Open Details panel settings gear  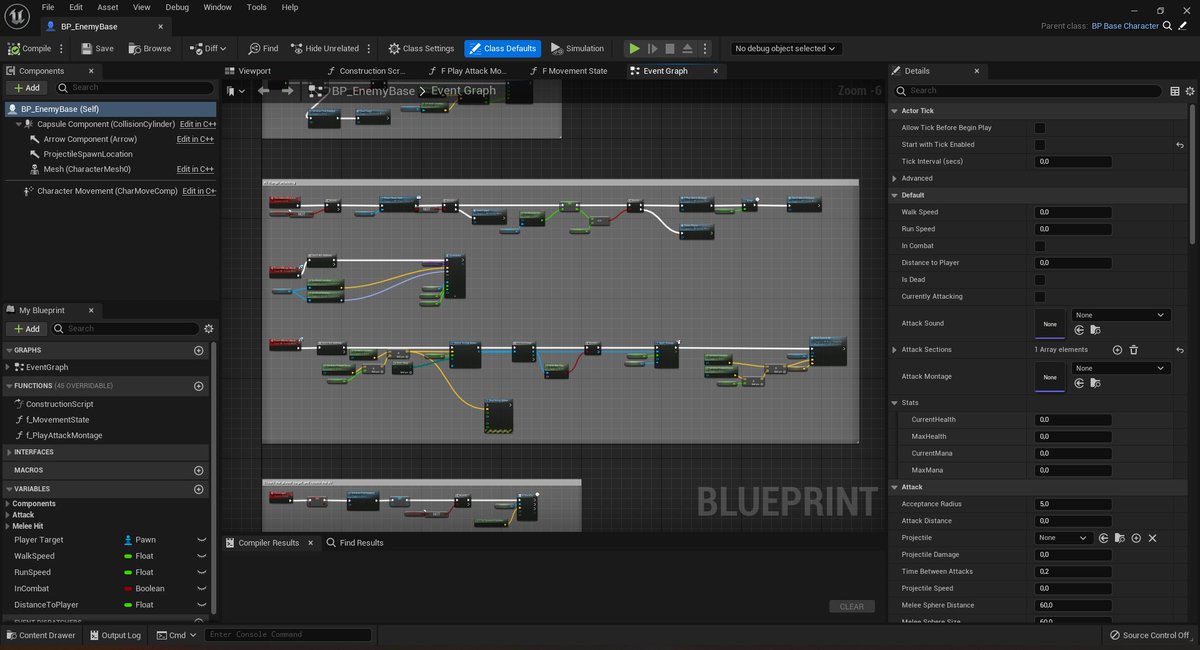coord(1189,90)
